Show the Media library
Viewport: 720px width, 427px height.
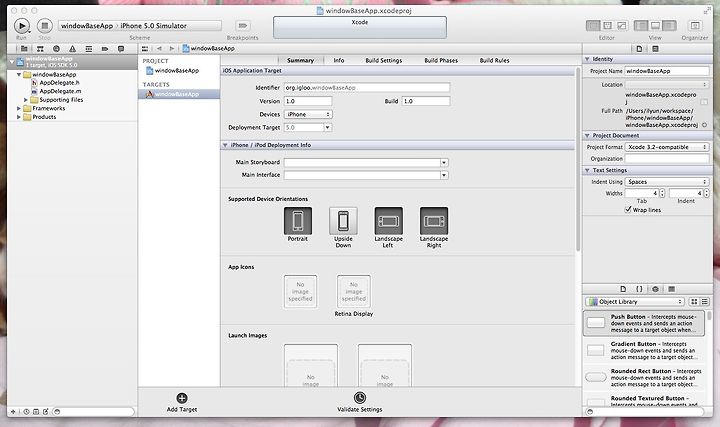tap(671, 289)
